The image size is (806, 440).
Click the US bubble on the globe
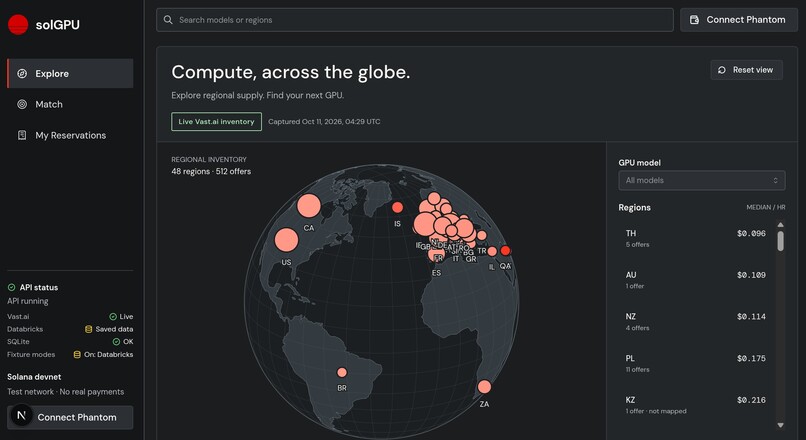pos(286,240)
